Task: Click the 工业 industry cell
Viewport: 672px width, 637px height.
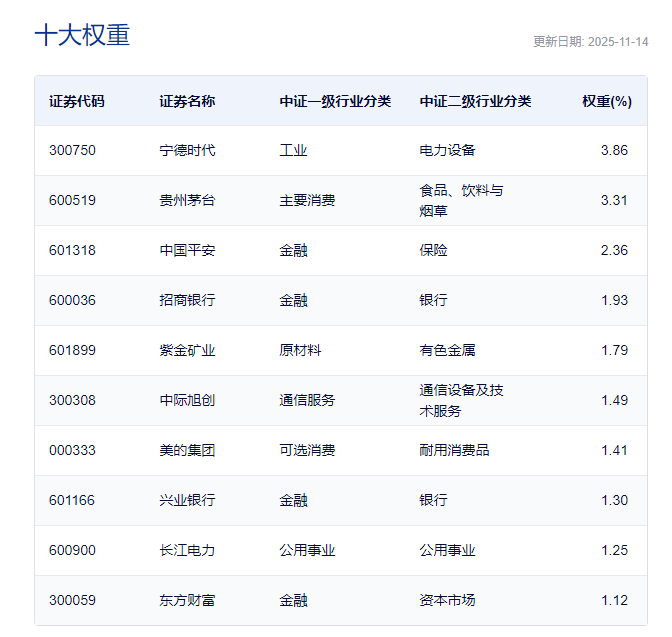Action: pyautogui.click(x=294, y=150)
